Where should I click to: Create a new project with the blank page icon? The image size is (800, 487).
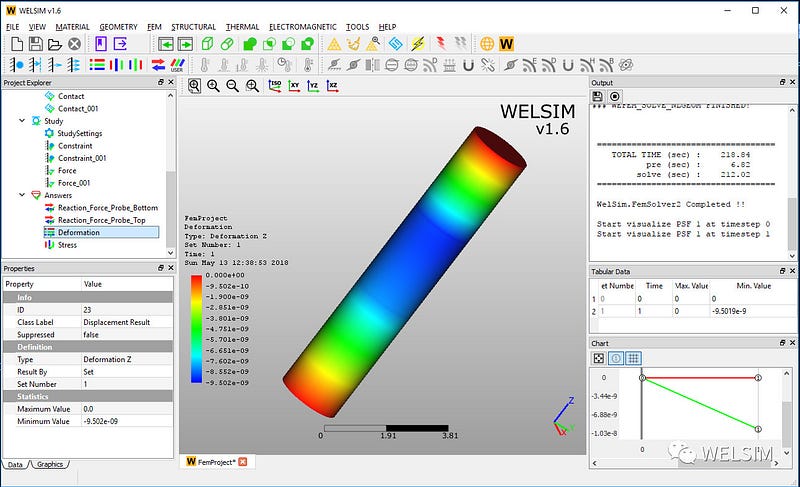(17, 44)
